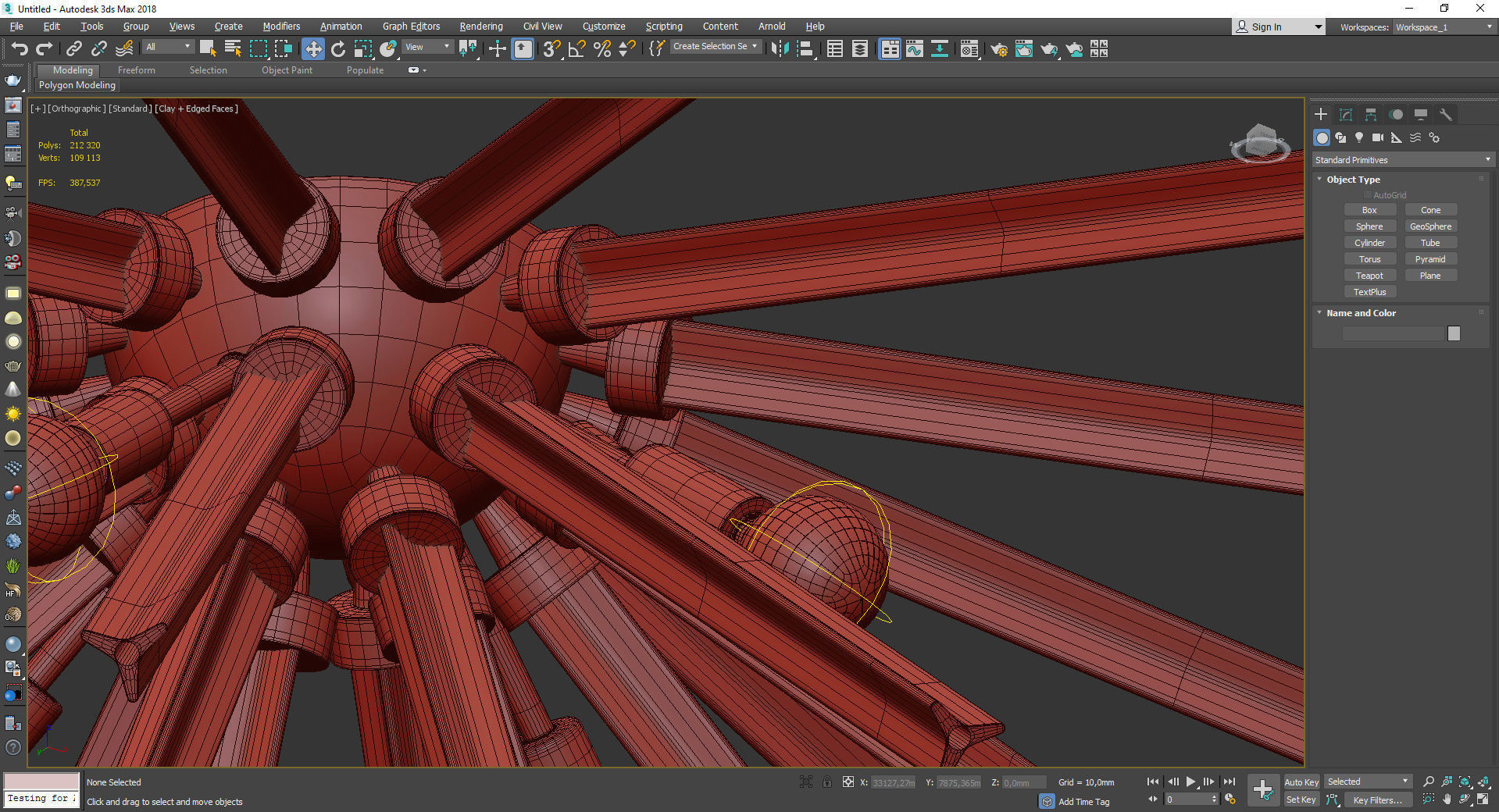Pick the Rectangular Selection Region tool
The height and width of the screenshot is (812, 1499).
pyautogui.click(x=258, y=49)
